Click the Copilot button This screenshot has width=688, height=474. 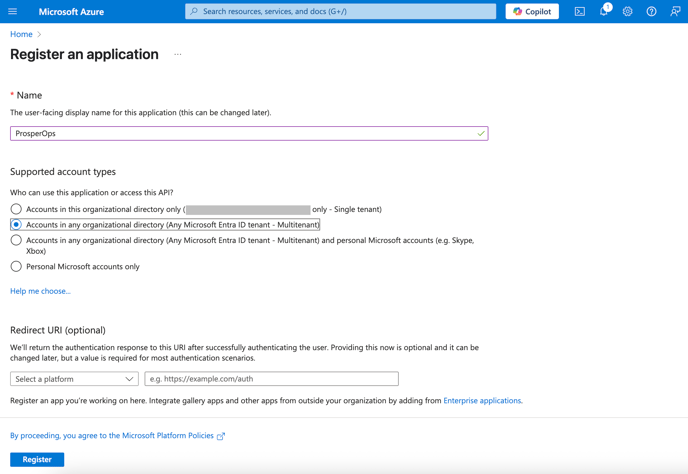pyautogui.click(x=532, y=11)
